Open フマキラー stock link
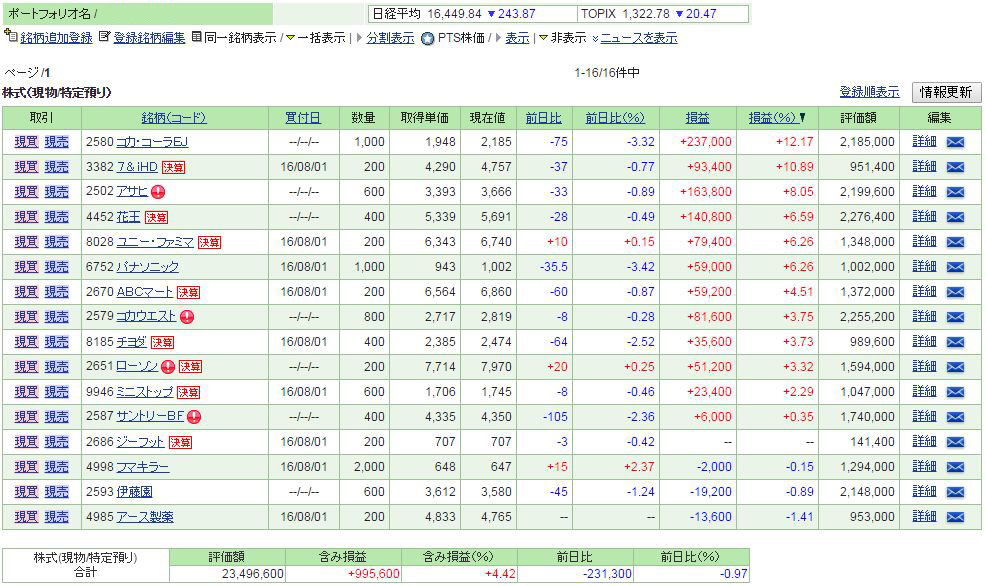 [143, 467]
